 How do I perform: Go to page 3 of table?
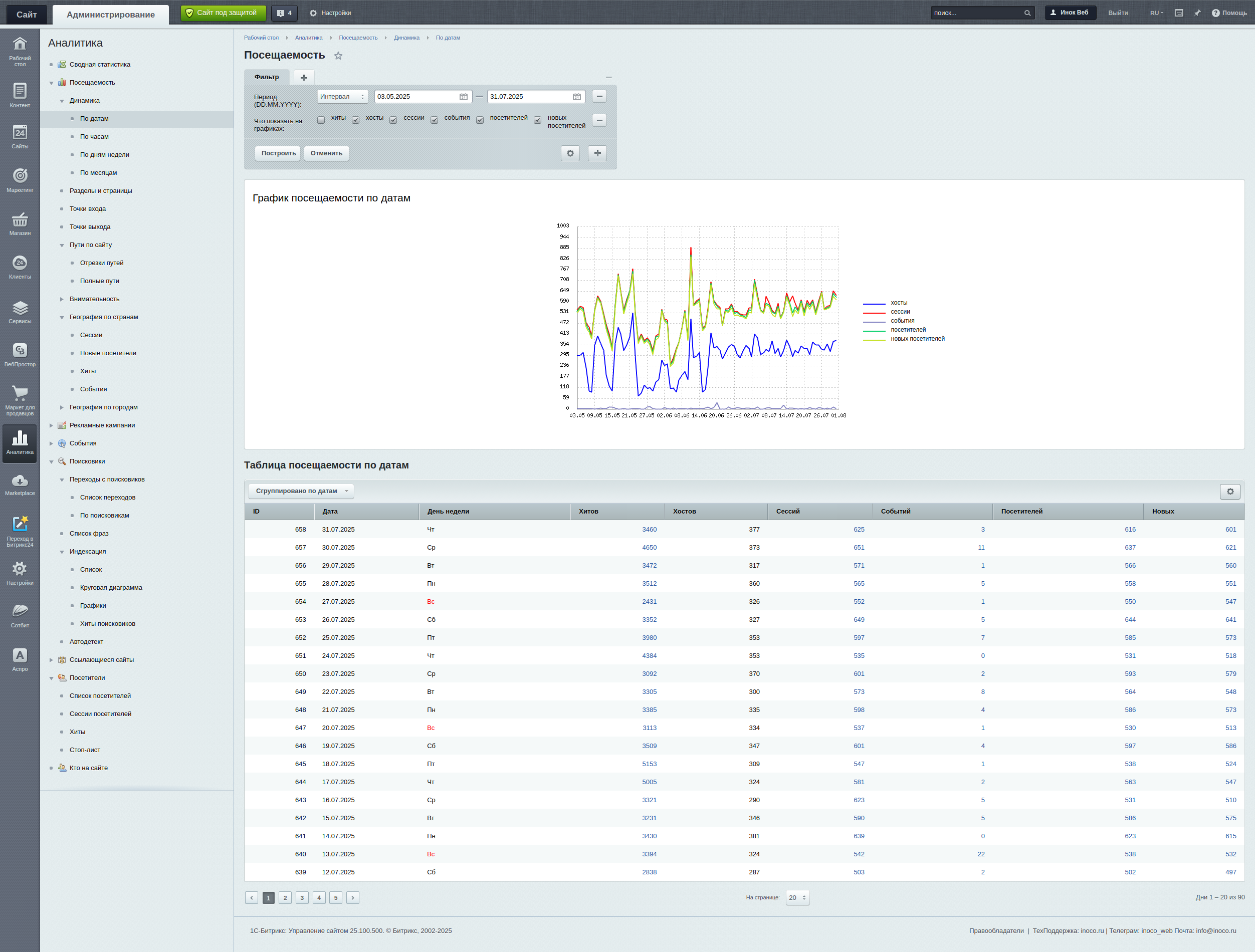302,897
